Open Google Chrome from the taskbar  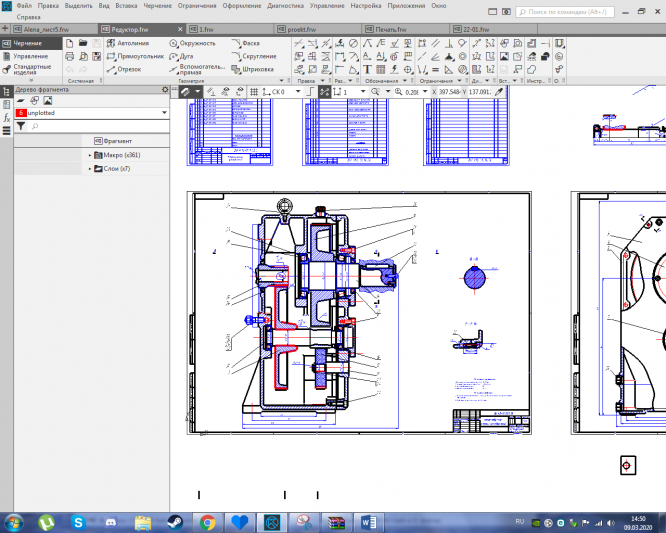pyautogui.click(x=207, y=522)
